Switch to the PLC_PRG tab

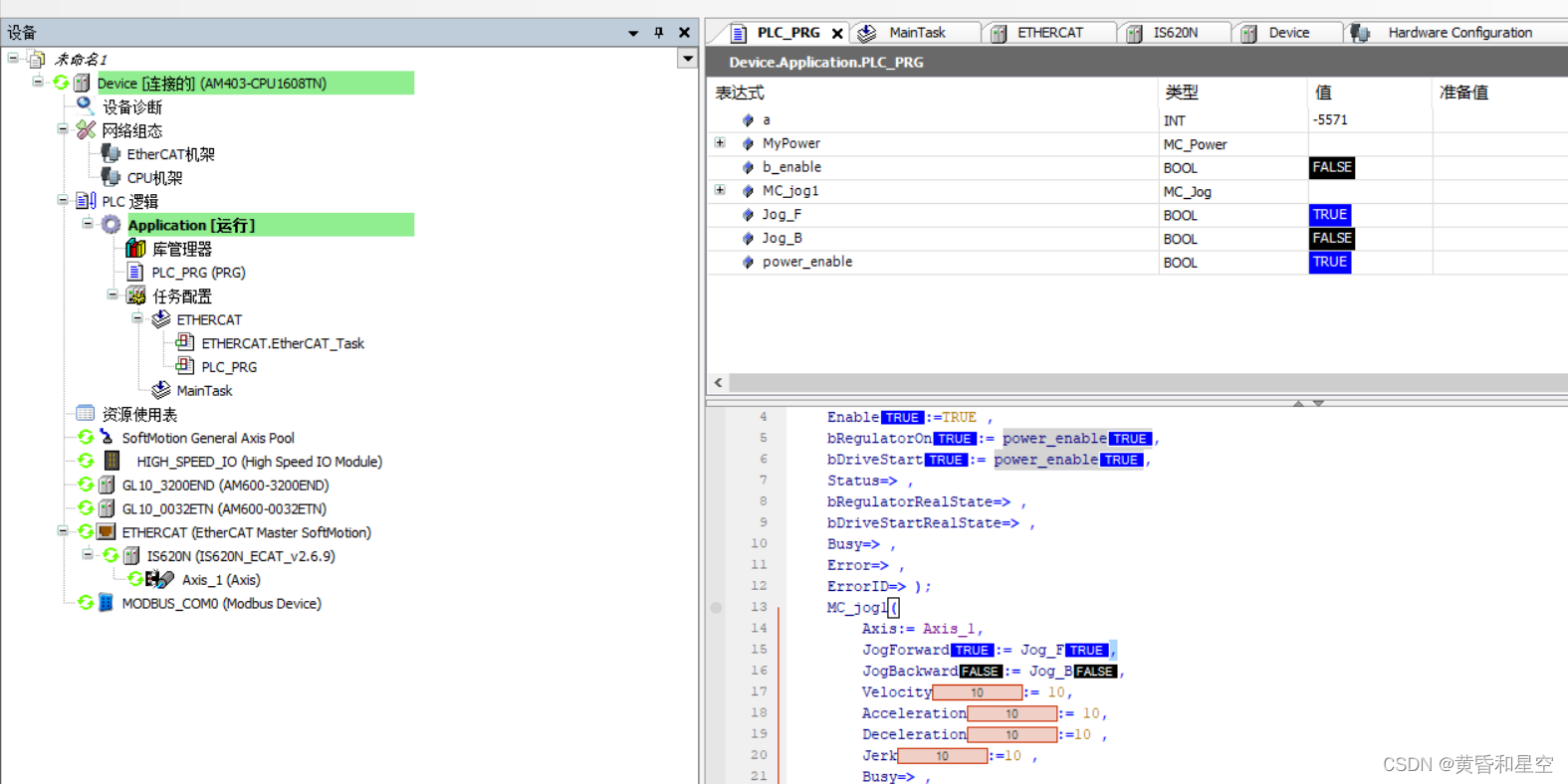(x=787, y=33)
